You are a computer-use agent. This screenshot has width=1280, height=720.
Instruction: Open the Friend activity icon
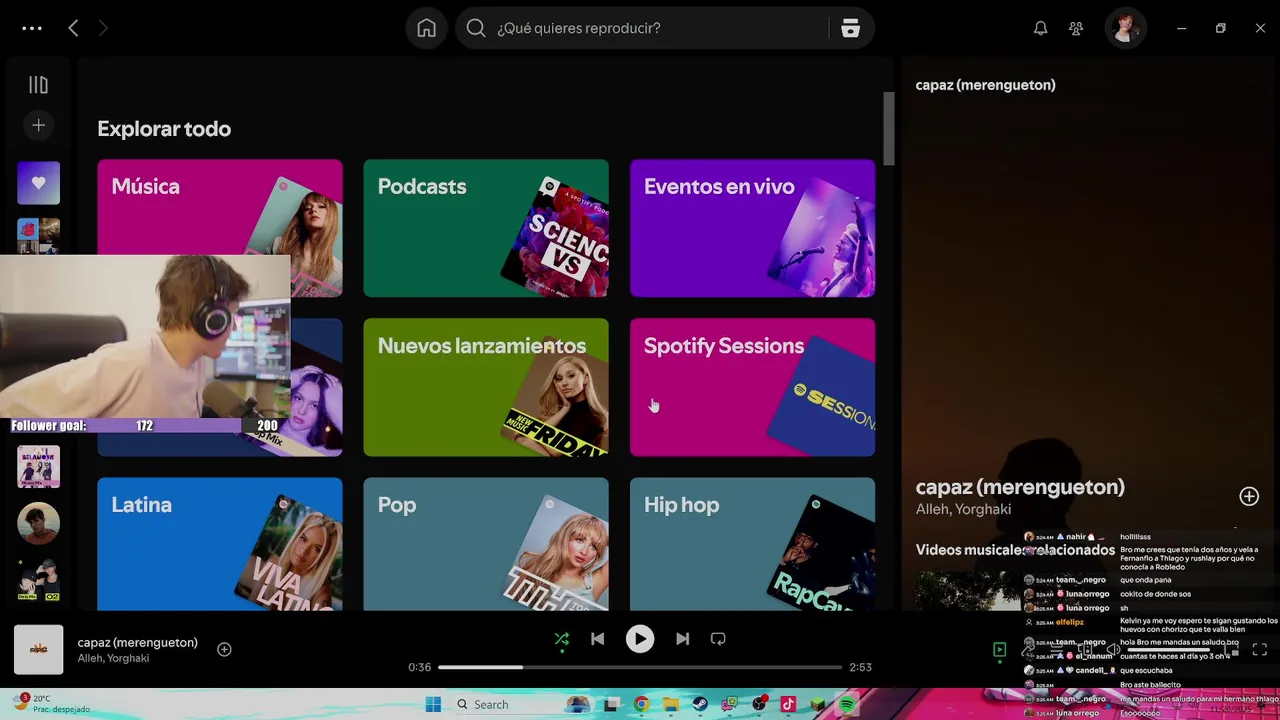pos(1076,28)
